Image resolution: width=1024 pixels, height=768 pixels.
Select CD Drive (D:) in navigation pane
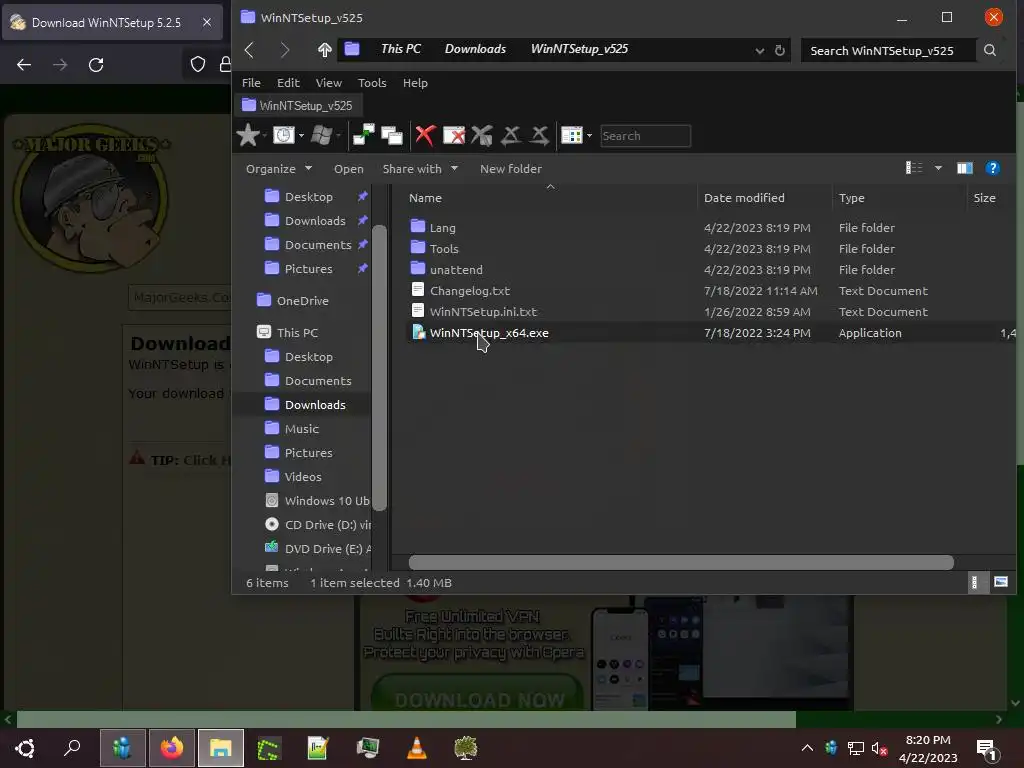point(327,524)
